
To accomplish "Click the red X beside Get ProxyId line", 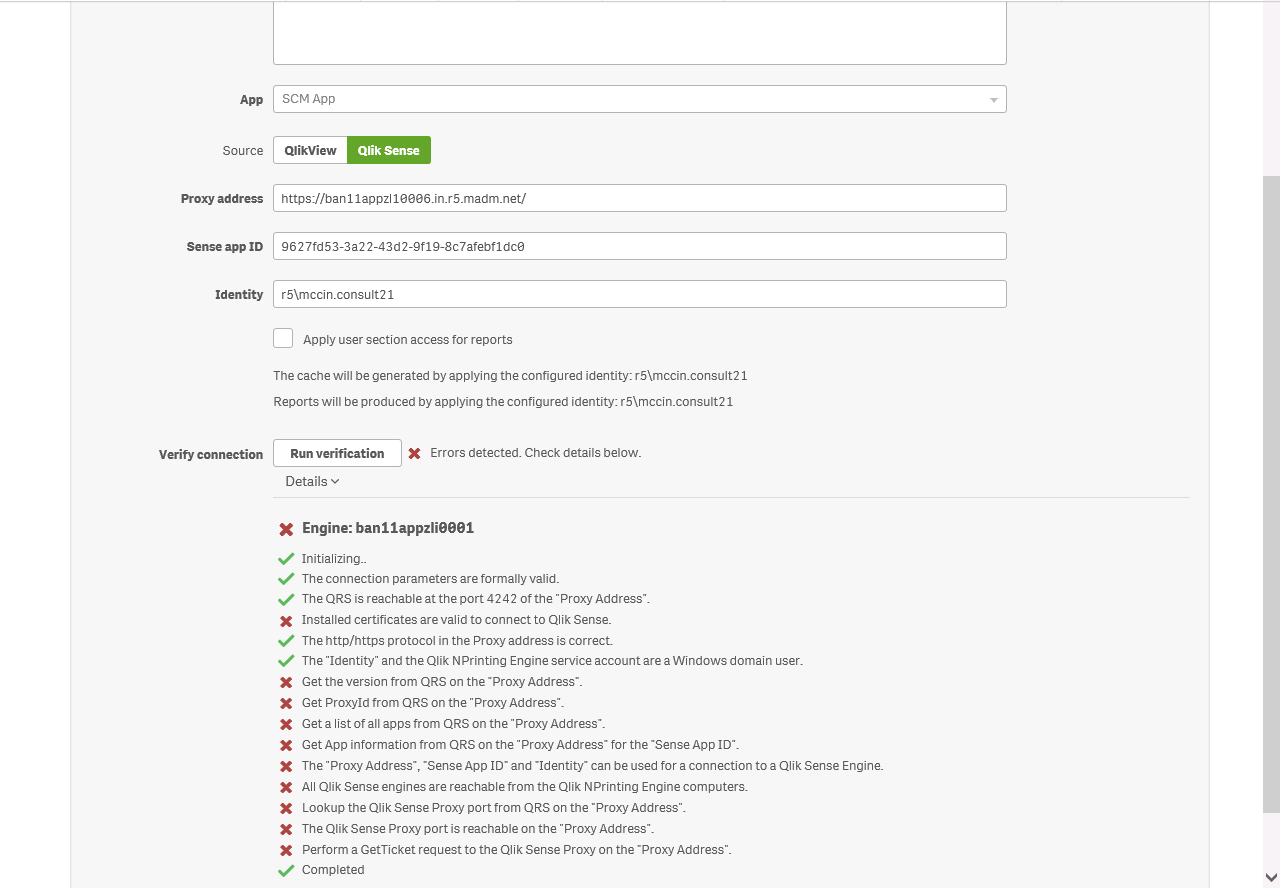I will (286, 704).
